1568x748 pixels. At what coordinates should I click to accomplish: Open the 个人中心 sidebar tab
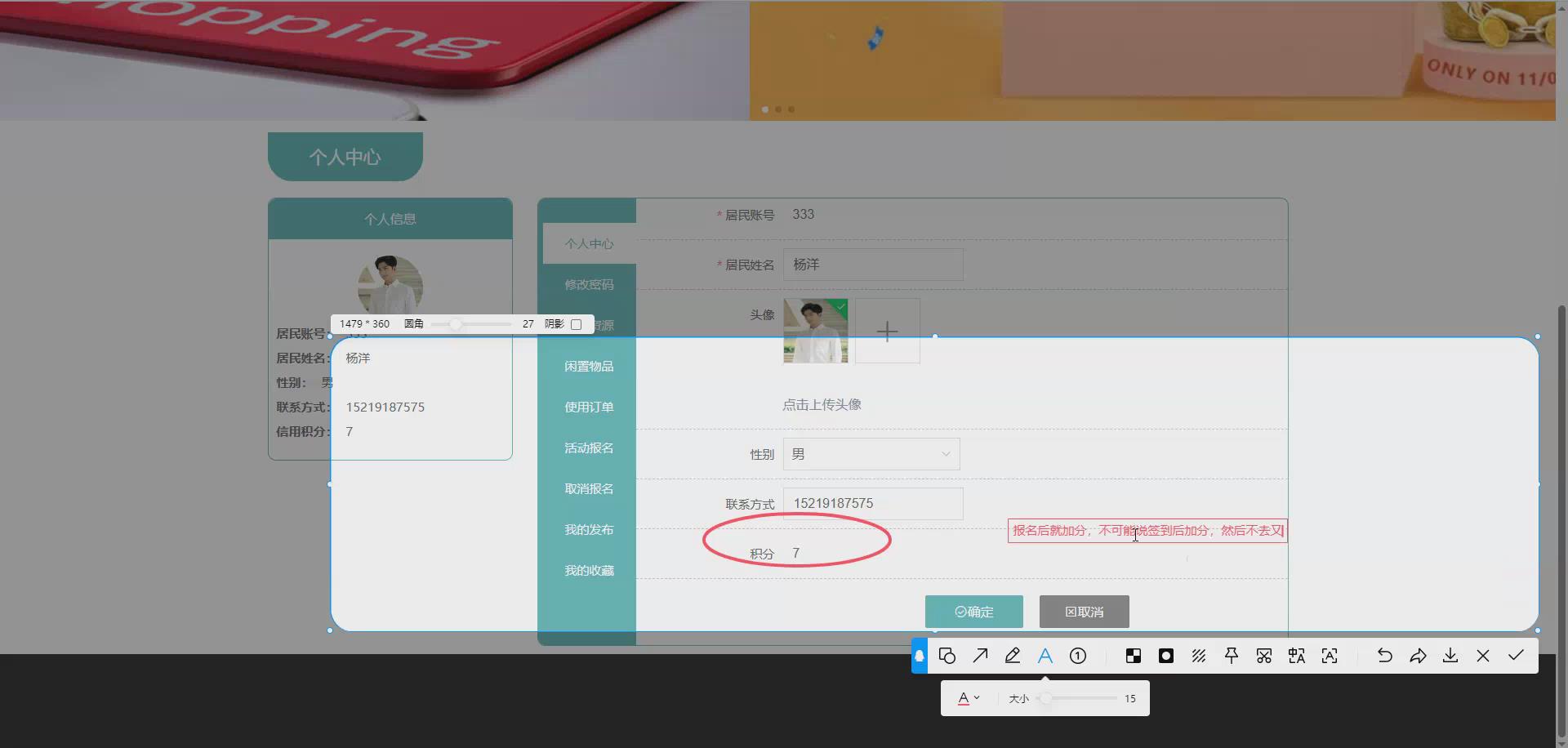pyautogui.click(x=589, y=243)
